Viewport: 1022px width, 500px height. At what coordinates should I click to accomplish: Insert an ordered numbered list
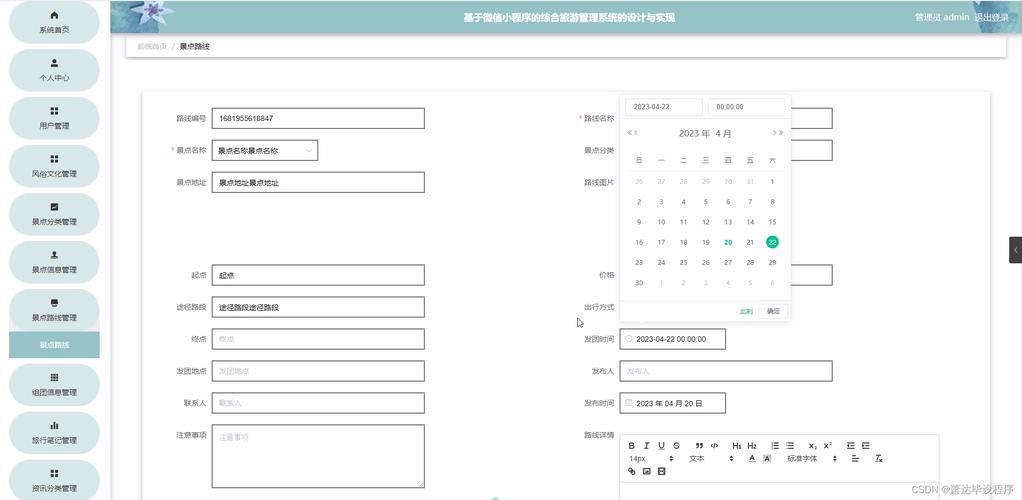coord(775,446)
